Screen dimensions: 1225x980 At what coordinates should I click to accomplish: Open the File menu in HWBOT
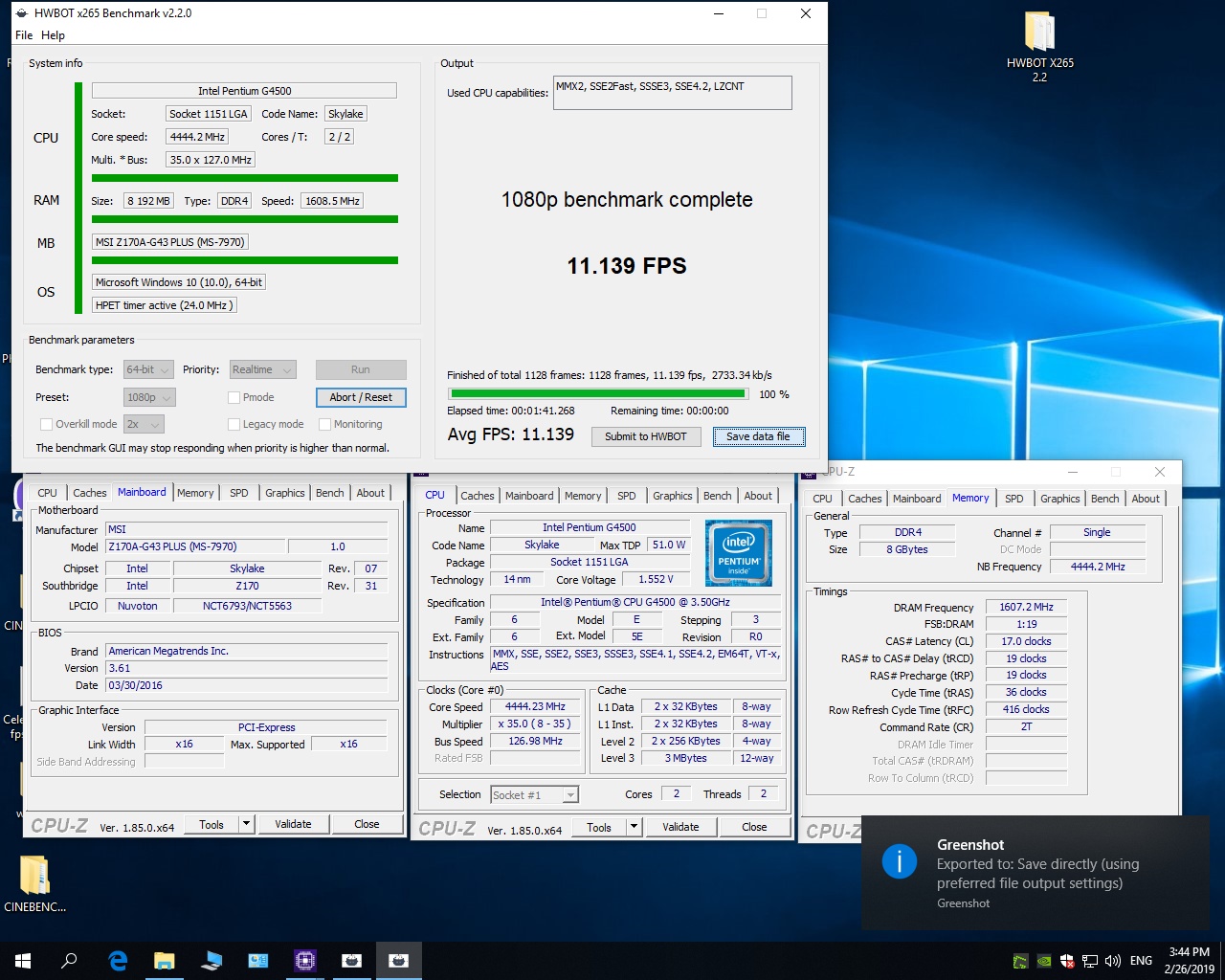click(24, 35)
